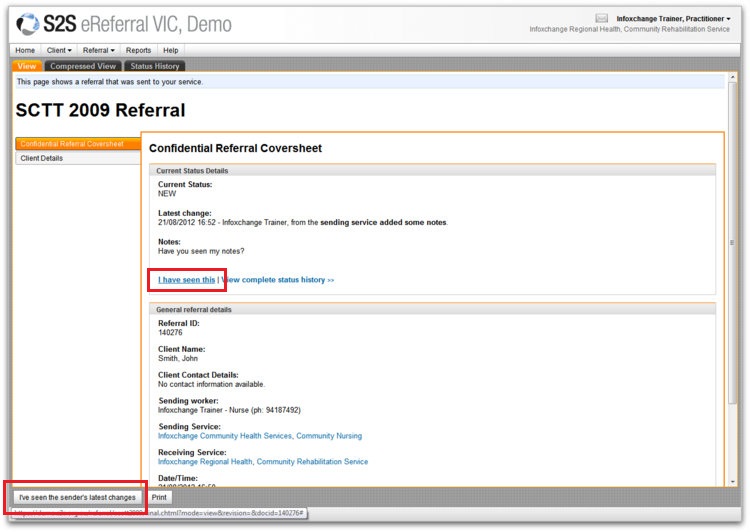Open Infoxchange Community Health Services sending service link
This screenshot has width=750, height=532.
click(260, 436)
